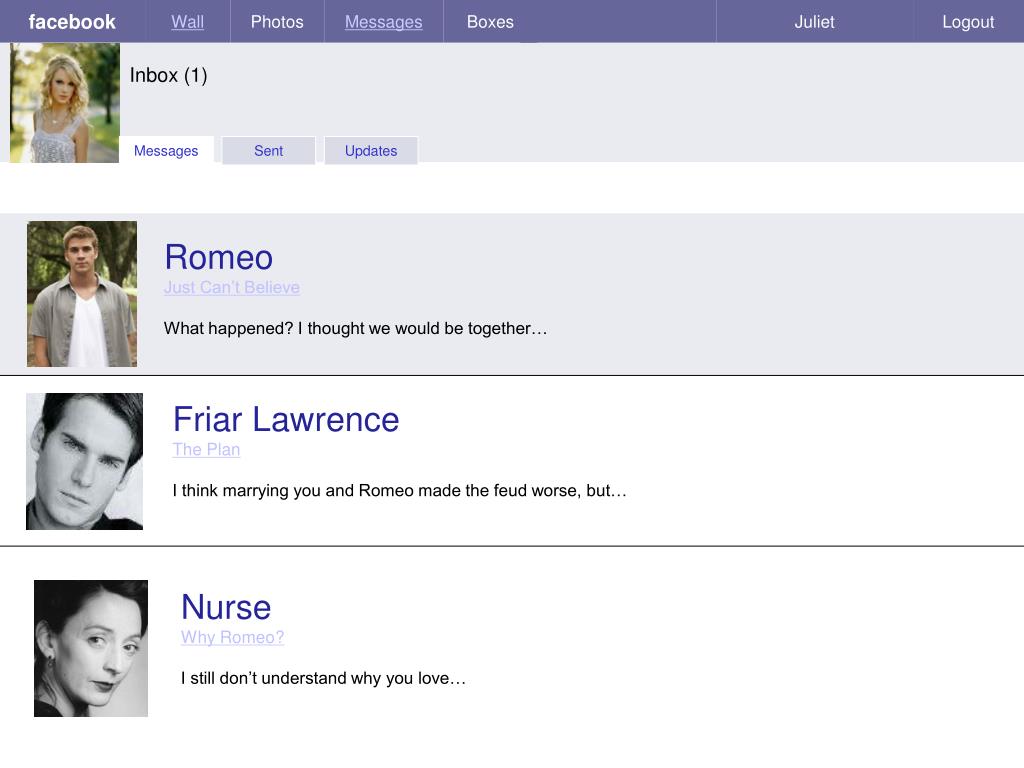1024x768 pixels.
Task: Go to Photos in the top bar
Action: pyautogui.click(x=277, y=22)
